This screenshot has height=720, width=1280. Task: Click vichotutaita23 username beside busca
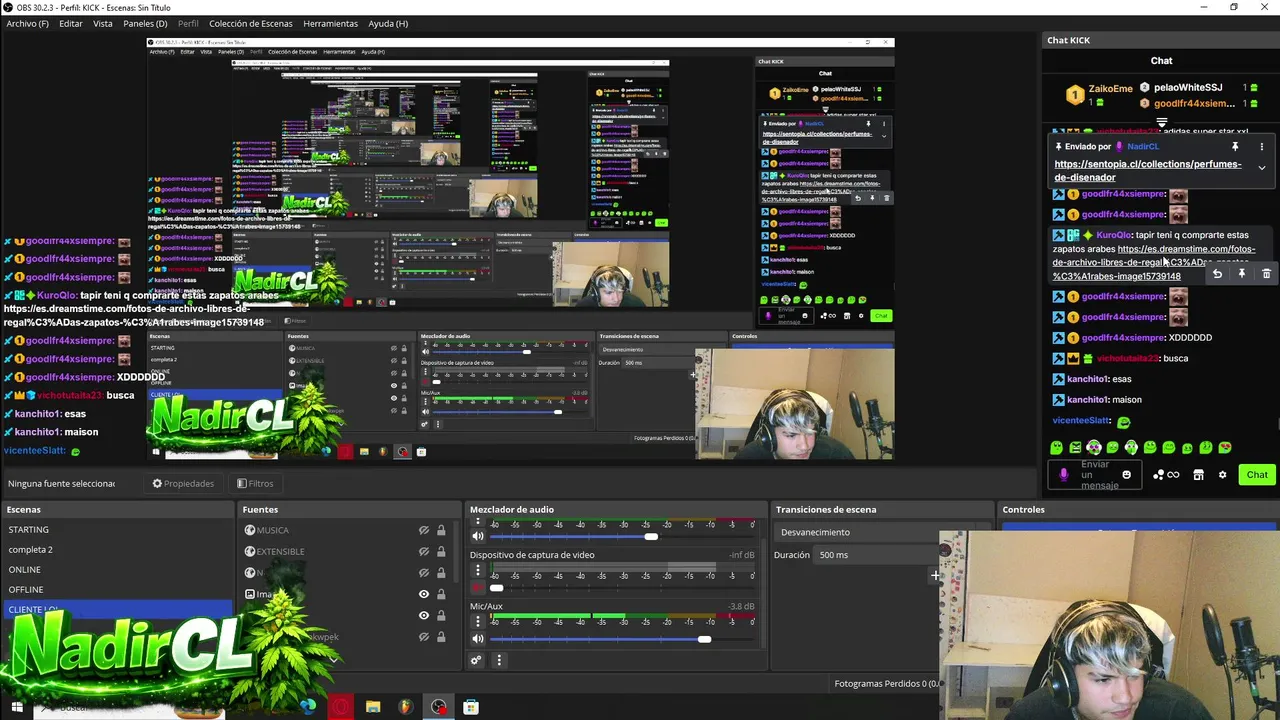click(x=1128, y=358)
